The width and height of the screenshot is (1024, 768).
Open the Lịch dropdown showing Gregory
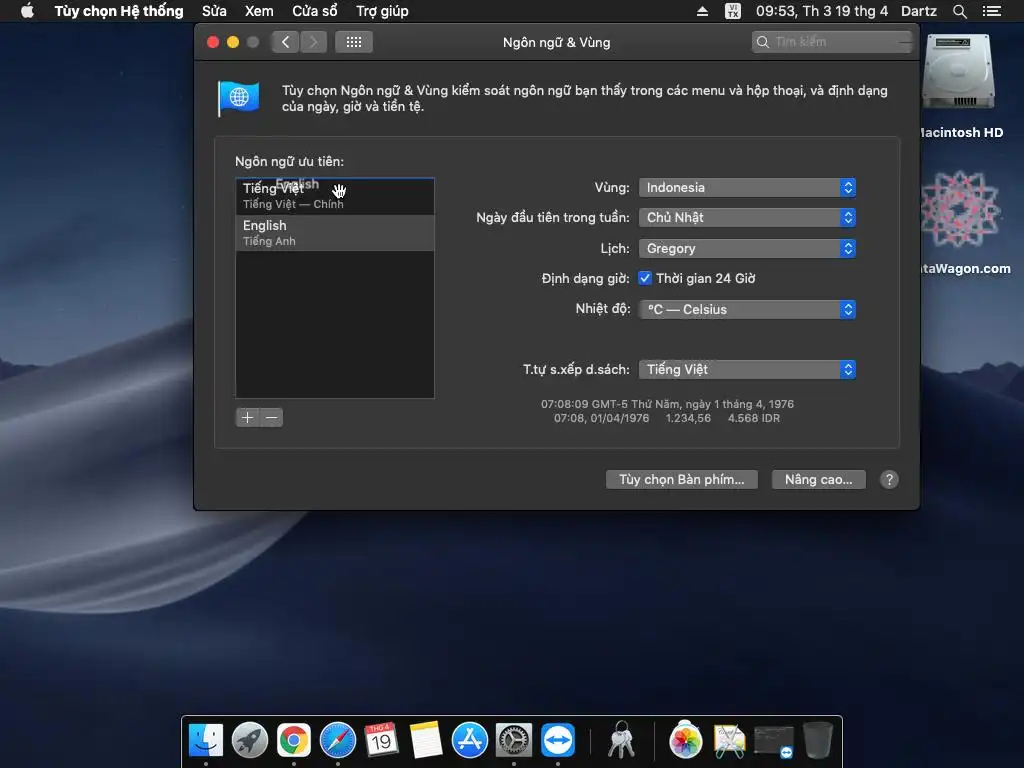pos(747,248)
